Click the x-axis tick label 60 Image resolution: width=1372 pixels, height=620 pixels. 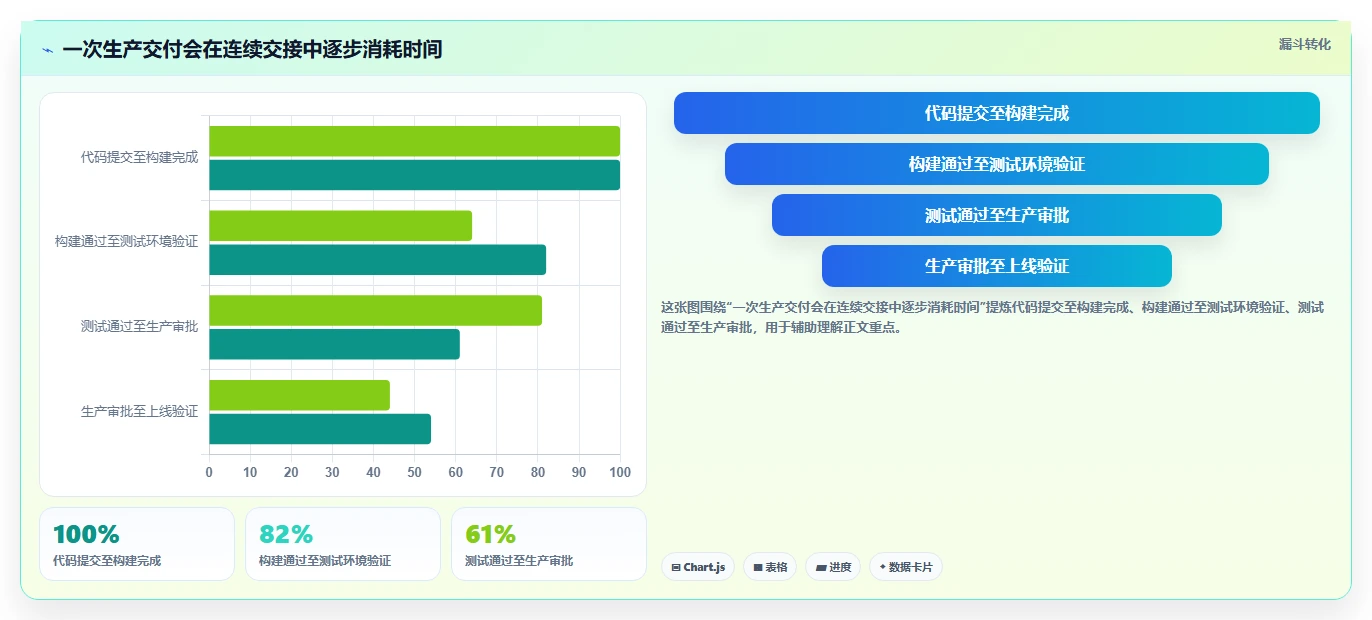tap(455, 472)
